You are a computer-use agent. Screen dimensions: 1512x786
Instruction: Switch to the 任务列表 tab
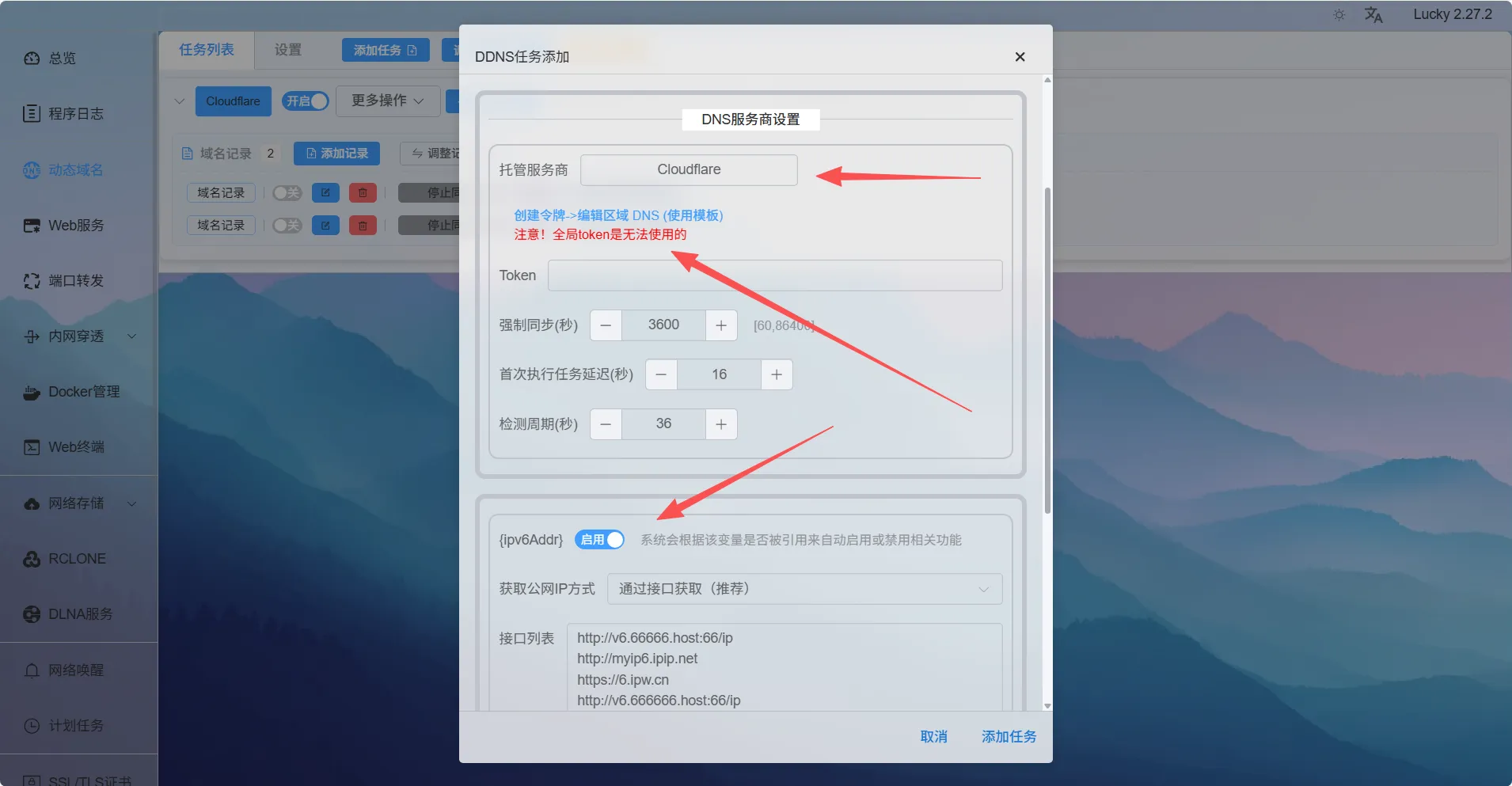click(x=207, y=50)
